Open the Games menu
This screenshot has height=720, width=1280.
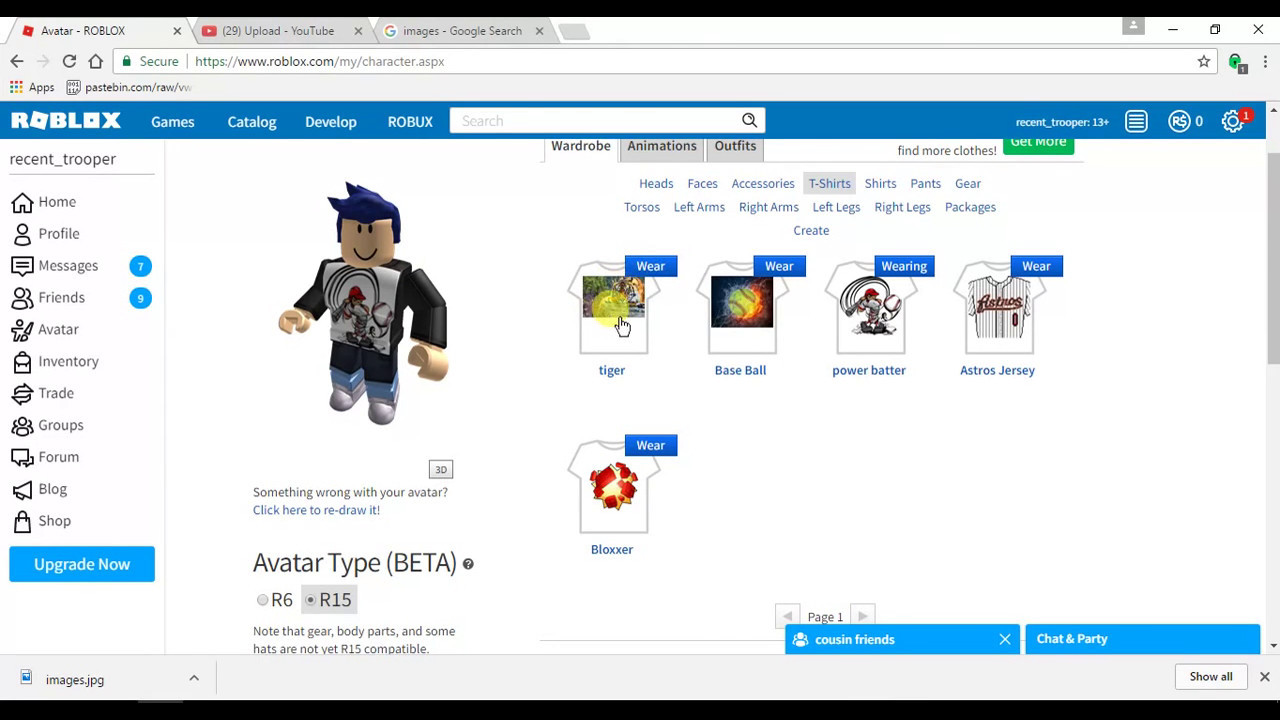(x=173, y=121)
